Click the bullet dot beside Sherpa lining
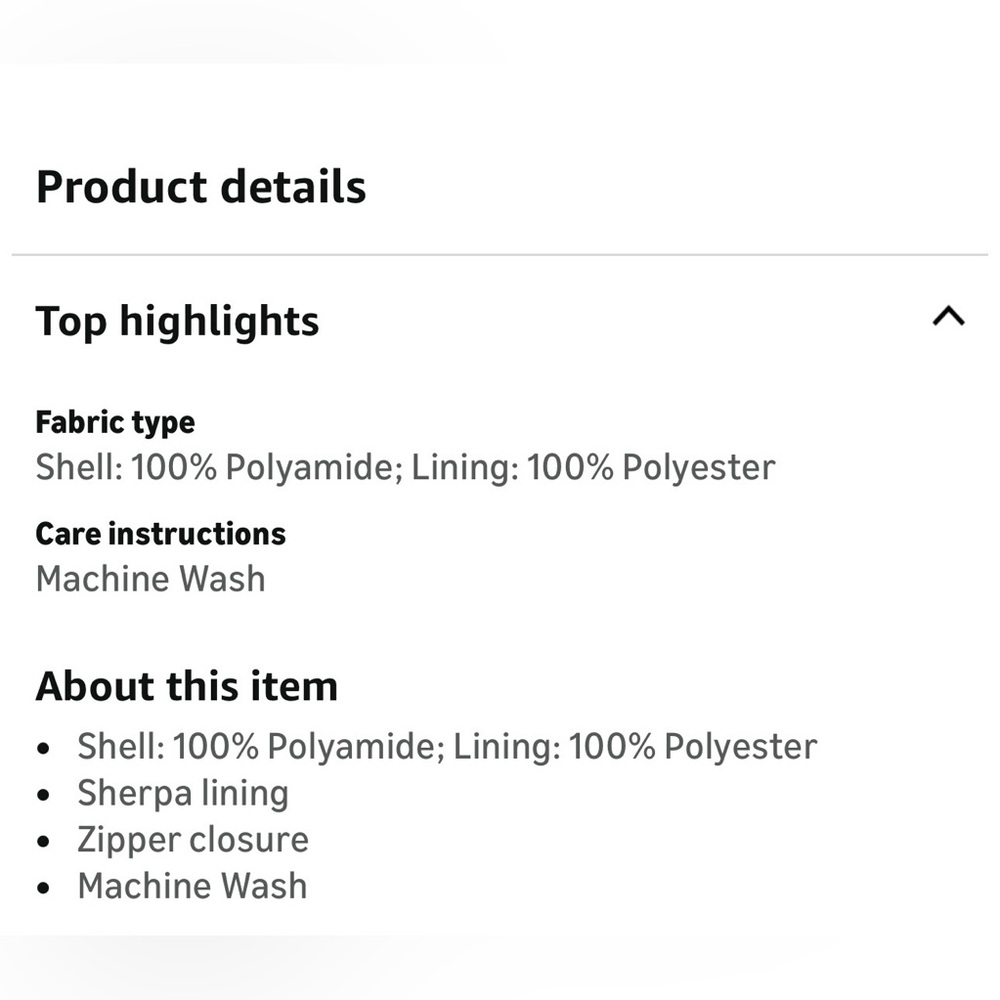Image resolution: width=1000 pixels, height=1000 pixels. (x=43, y=795)
